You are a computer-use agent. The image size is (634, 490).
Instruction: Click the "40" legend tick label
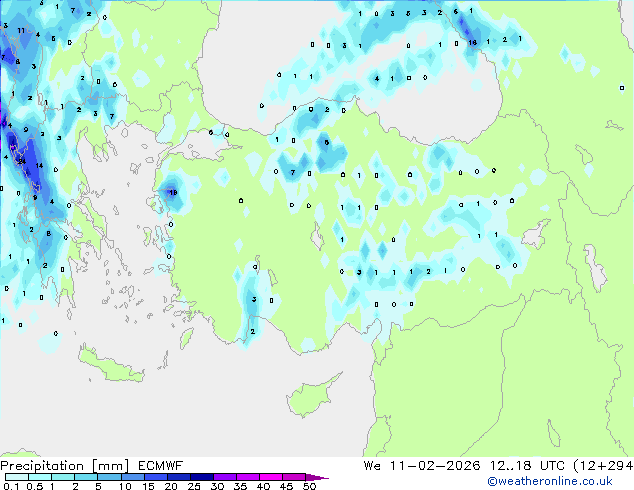click(263, 486)
